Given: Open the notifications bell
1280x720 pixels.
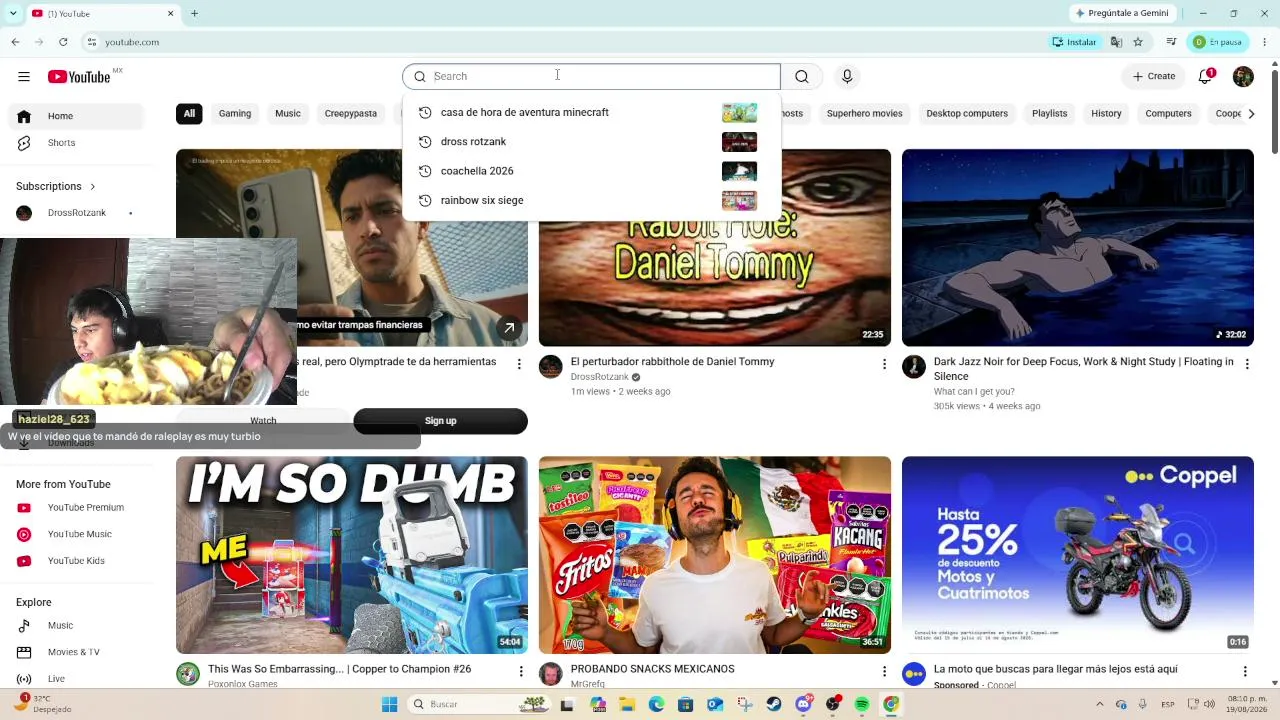Looking at the screenshot, I should 1206,77.
